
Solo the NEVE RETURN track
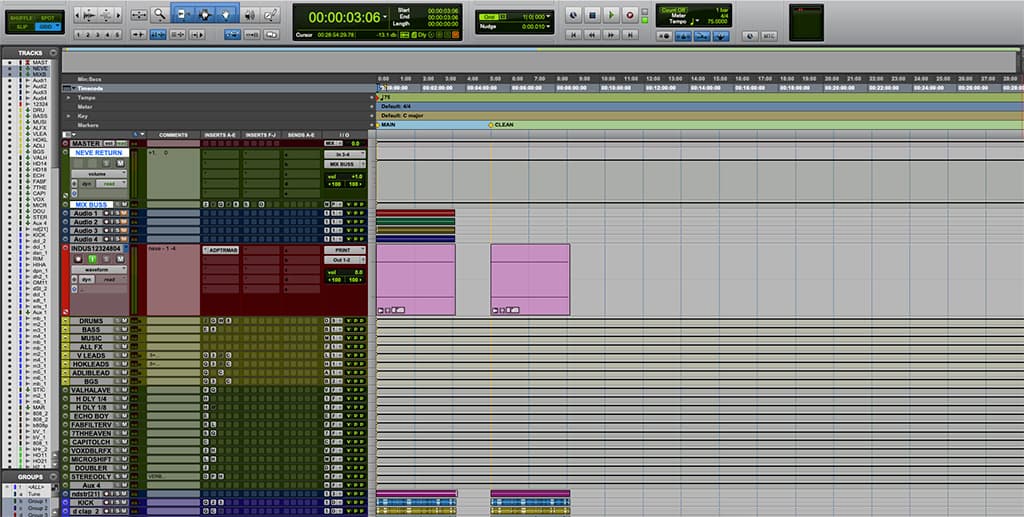106,163
